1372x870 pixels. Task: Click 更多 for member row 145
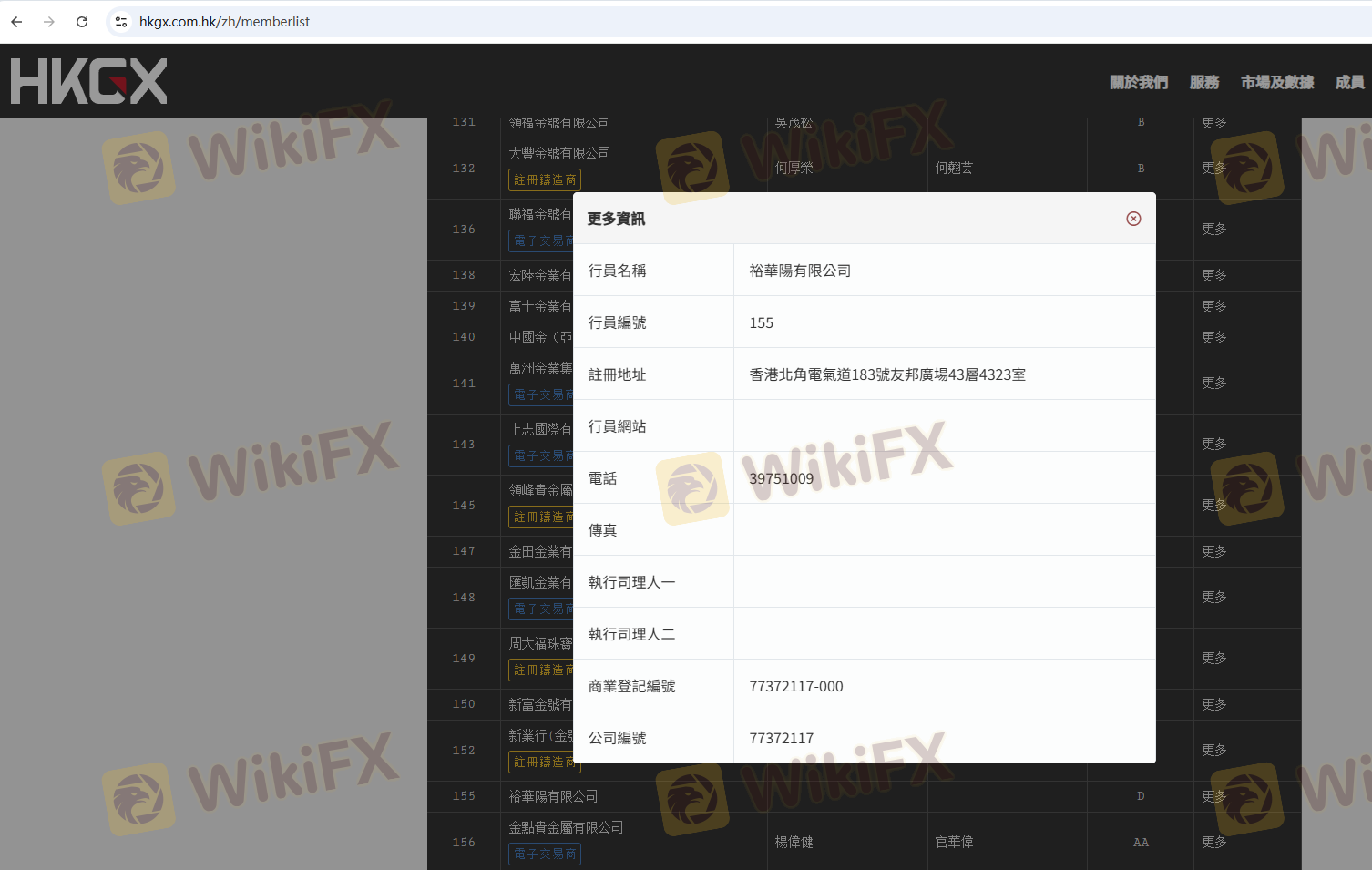point(1214,505)
